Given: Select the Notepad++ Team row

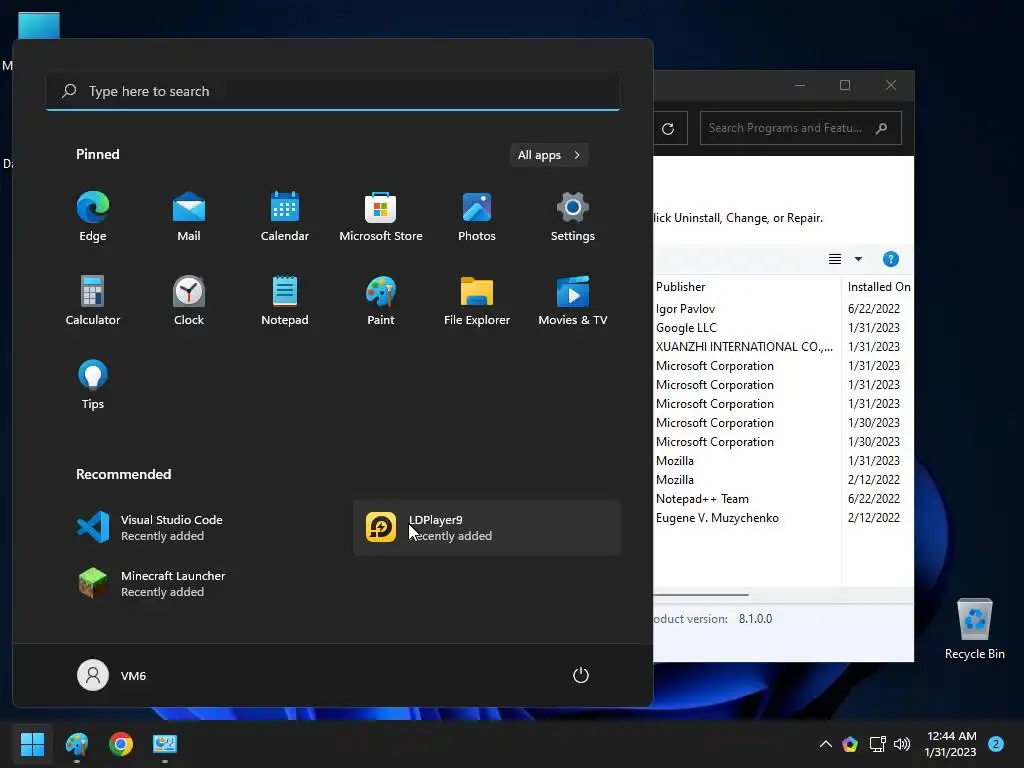Looking at the screenshot, I should 784,499.
